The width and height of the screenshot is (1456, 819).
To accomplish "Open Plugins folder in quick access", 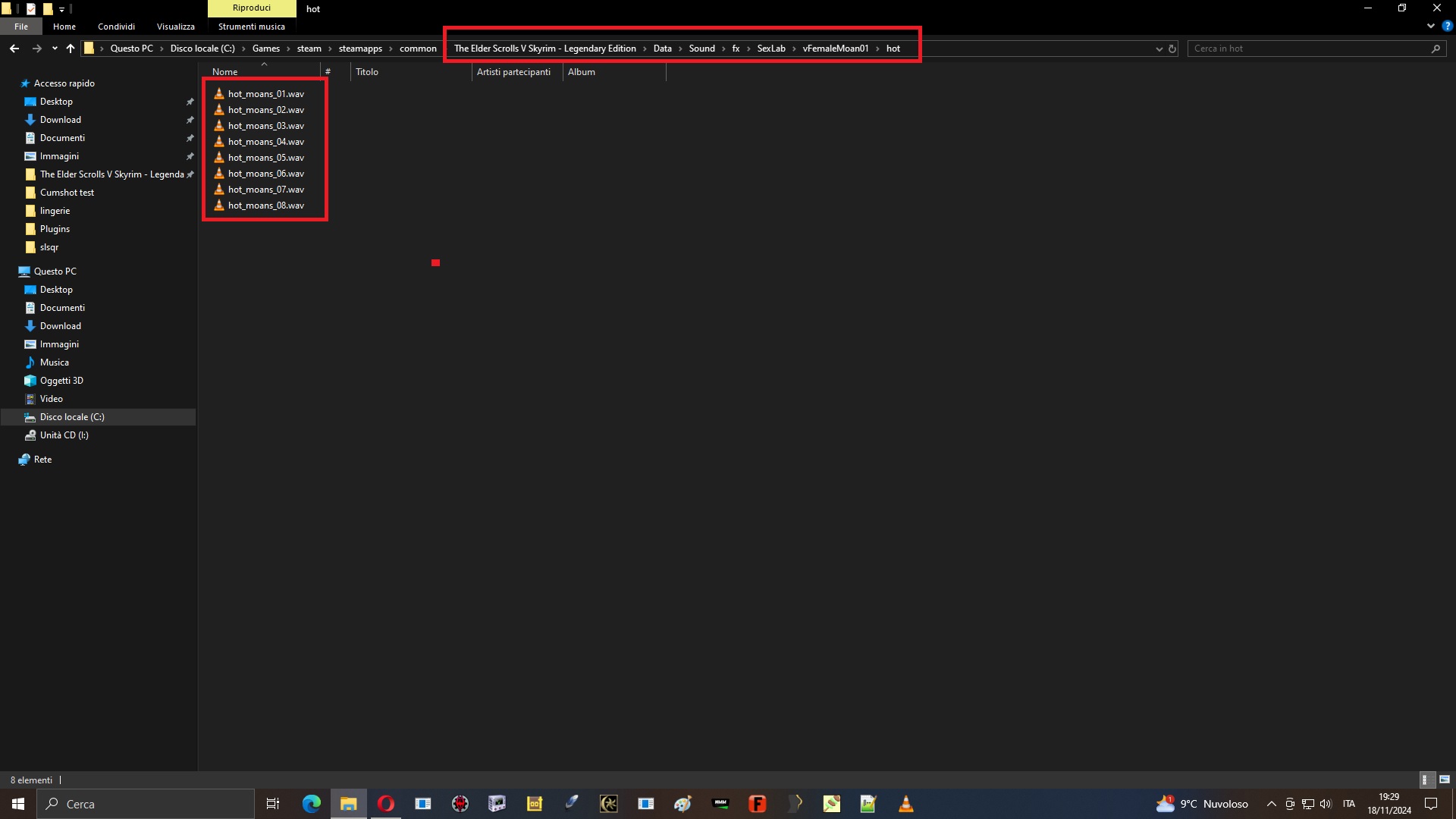I will point(55,229).
